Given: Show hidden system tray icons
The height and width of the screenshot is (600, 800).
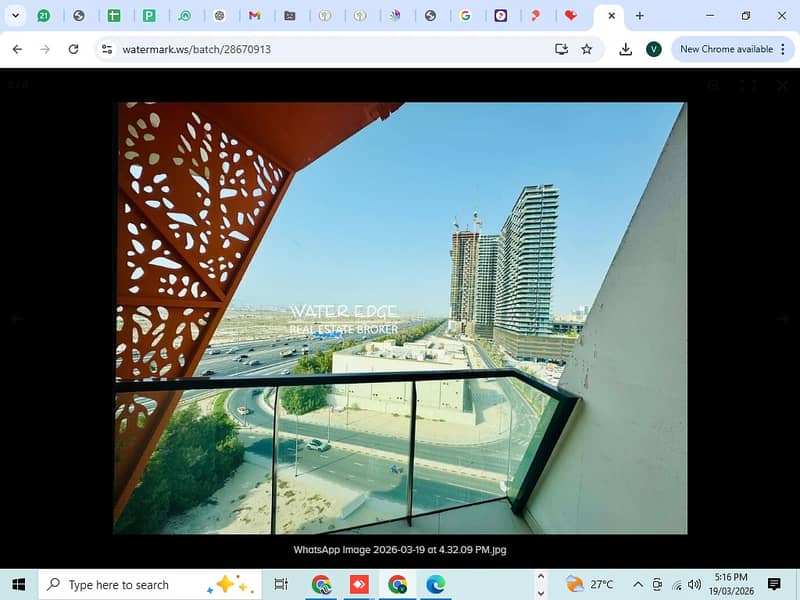Looking at the screenshot, I should point(637,584).
